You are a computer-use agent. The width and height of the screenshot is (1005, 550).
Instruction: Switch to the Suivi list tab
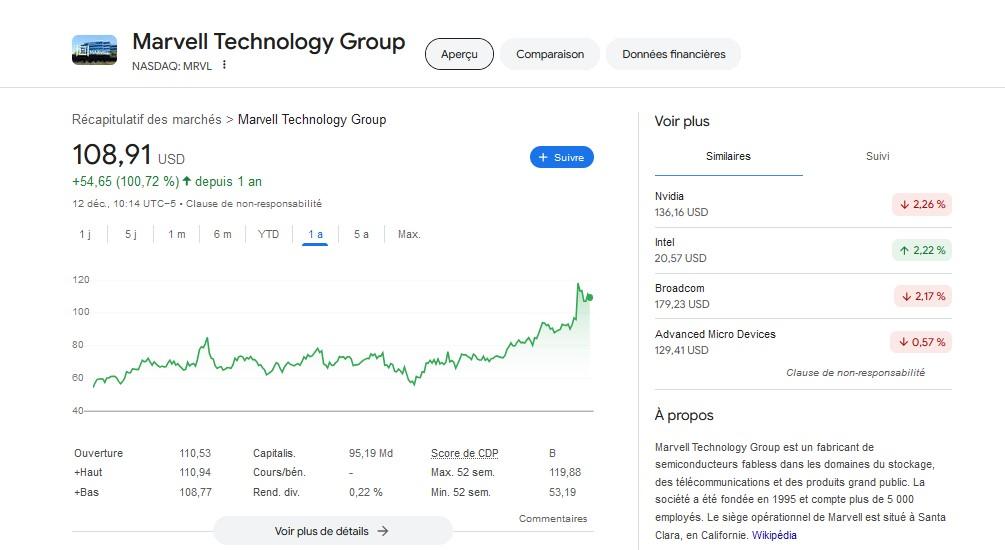(877, 156)
